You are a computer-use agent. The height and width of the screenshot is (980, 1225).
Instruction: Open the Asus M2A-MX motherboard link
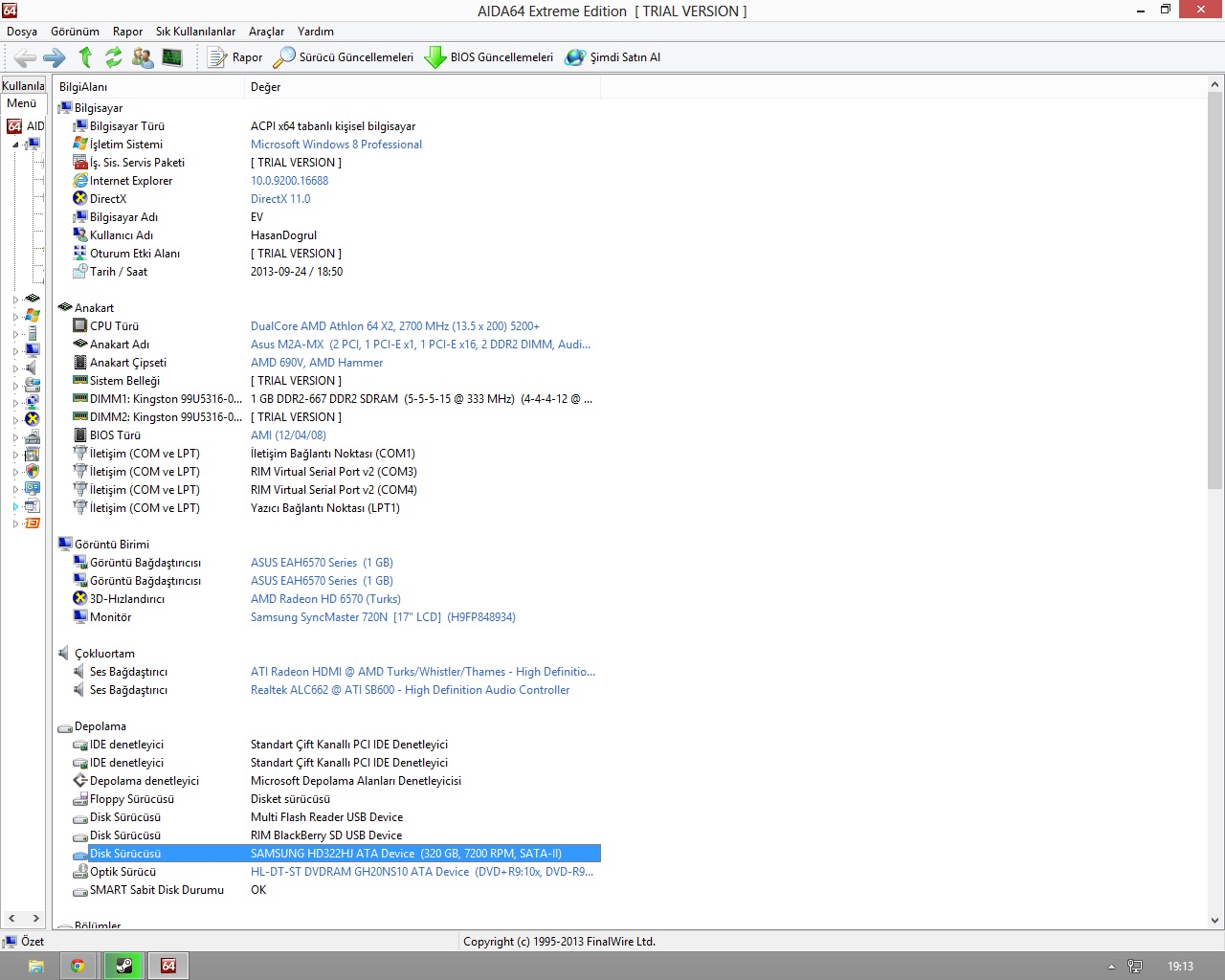(x=420, y=345)
